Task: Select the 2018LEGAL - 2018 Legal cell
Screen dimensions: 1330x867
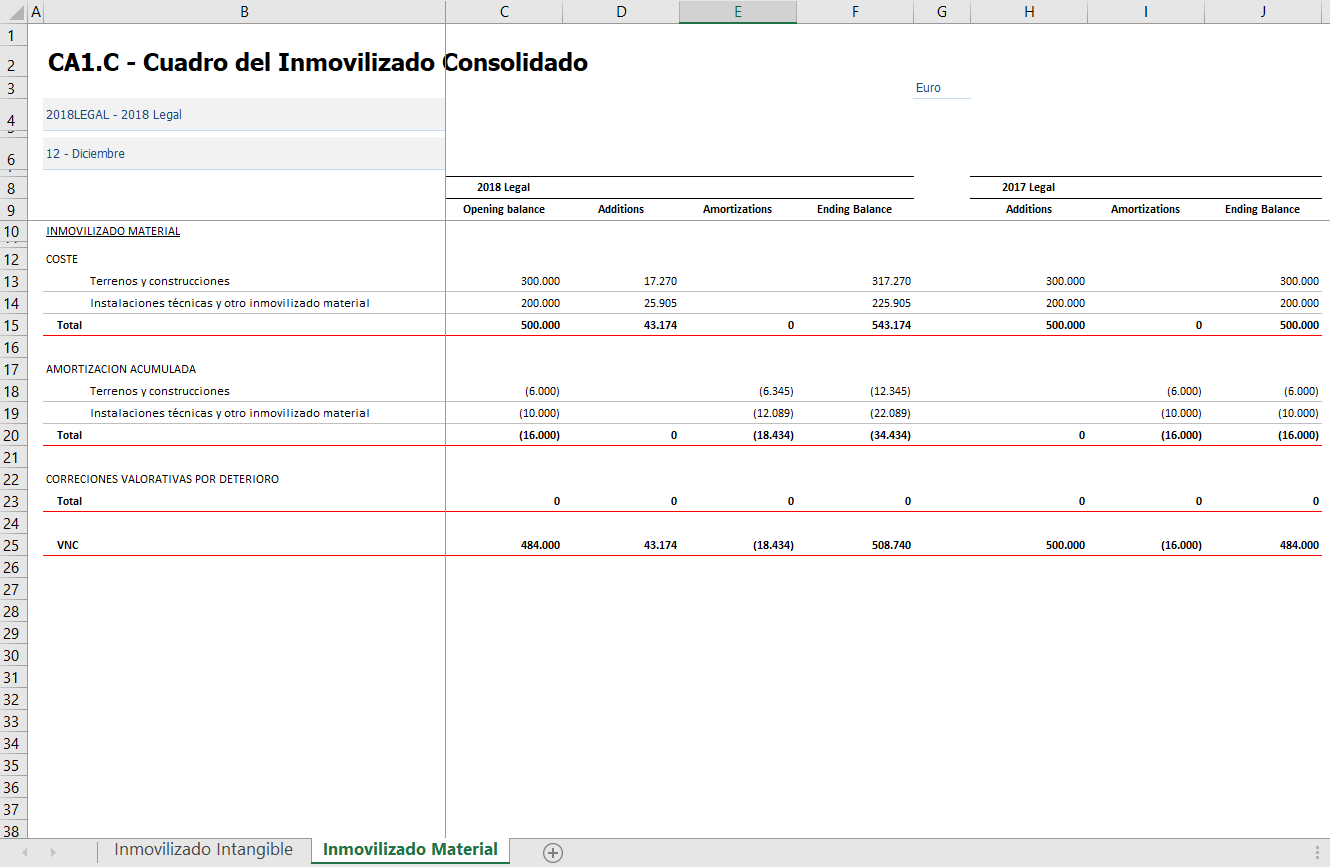Action: pyautogui.click(x=243, y=115)
